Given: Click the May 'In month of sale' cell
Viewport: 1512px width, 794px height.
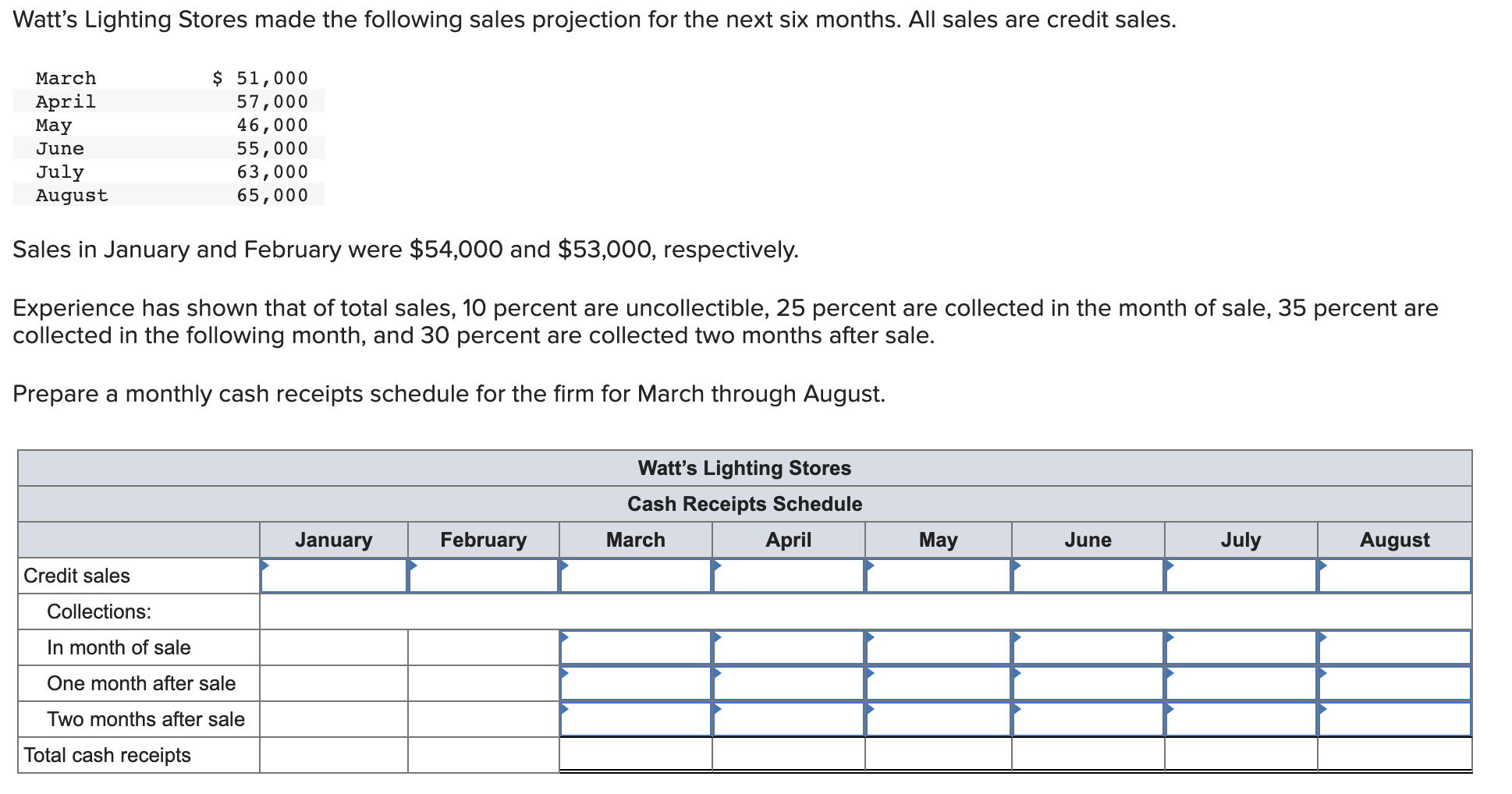Looking at the screenshot, I should [936, 647].
